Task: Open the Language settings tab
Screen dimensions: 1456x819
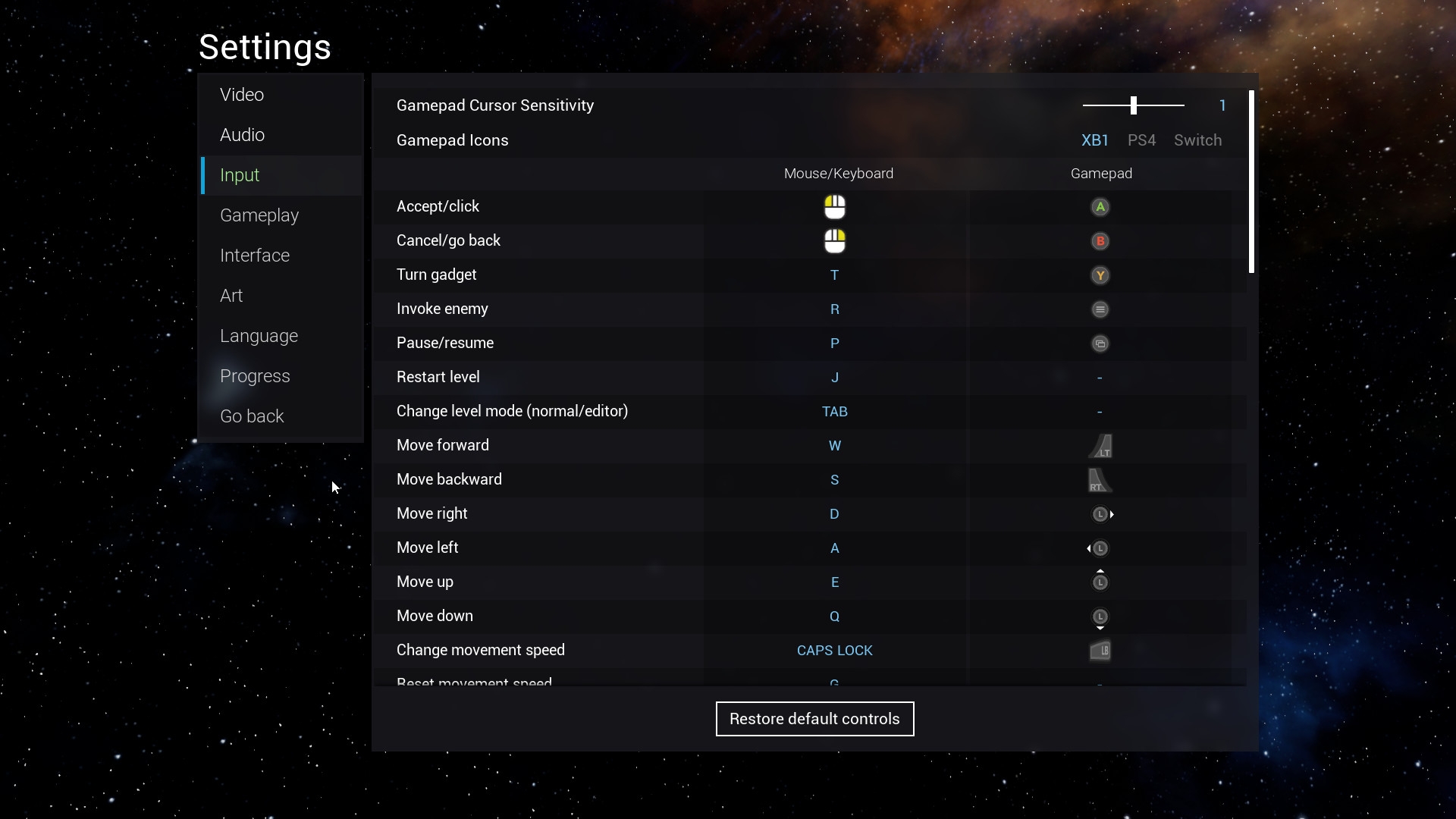Action: (259, 336)
